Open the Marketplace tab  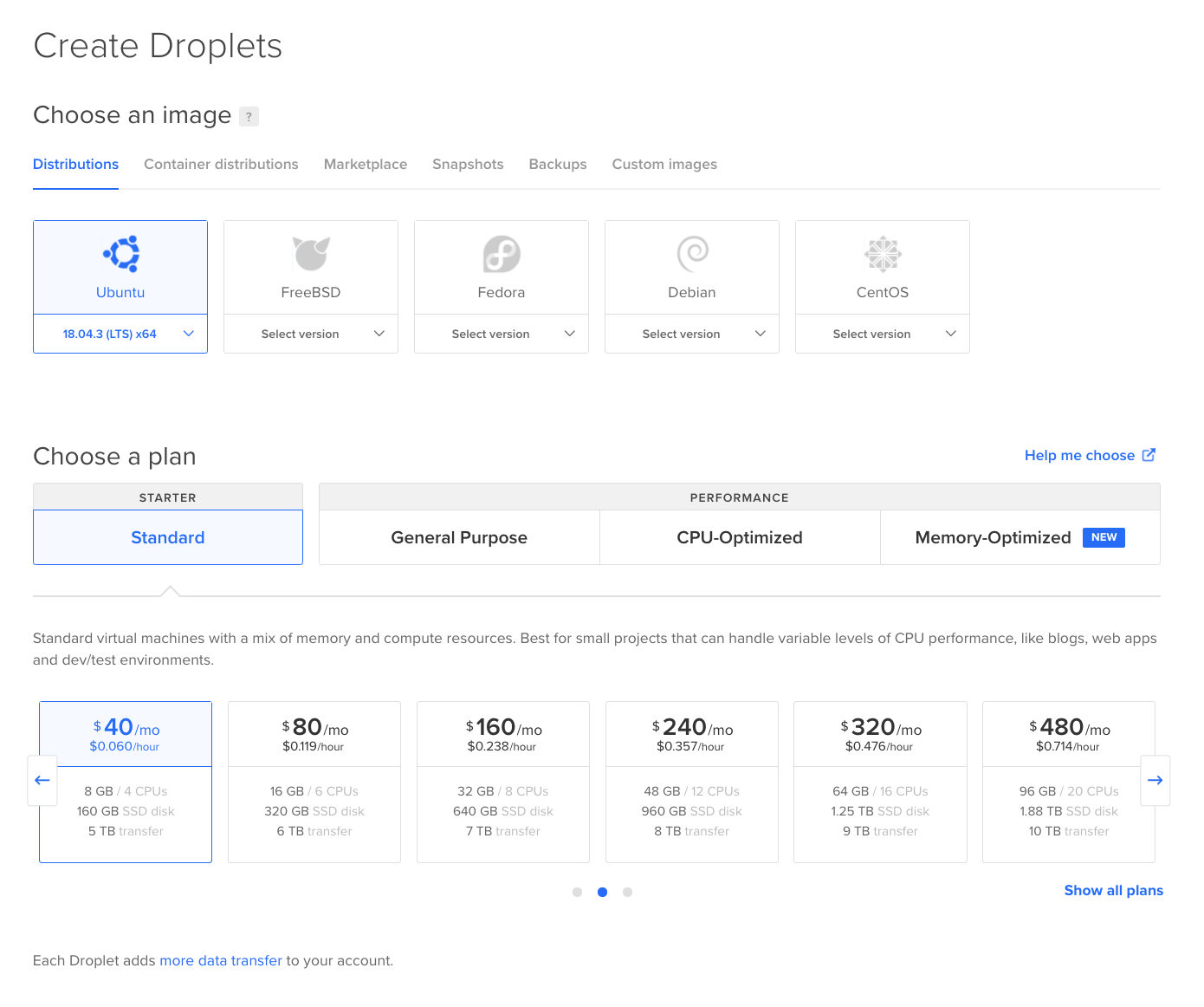point(366,165)
